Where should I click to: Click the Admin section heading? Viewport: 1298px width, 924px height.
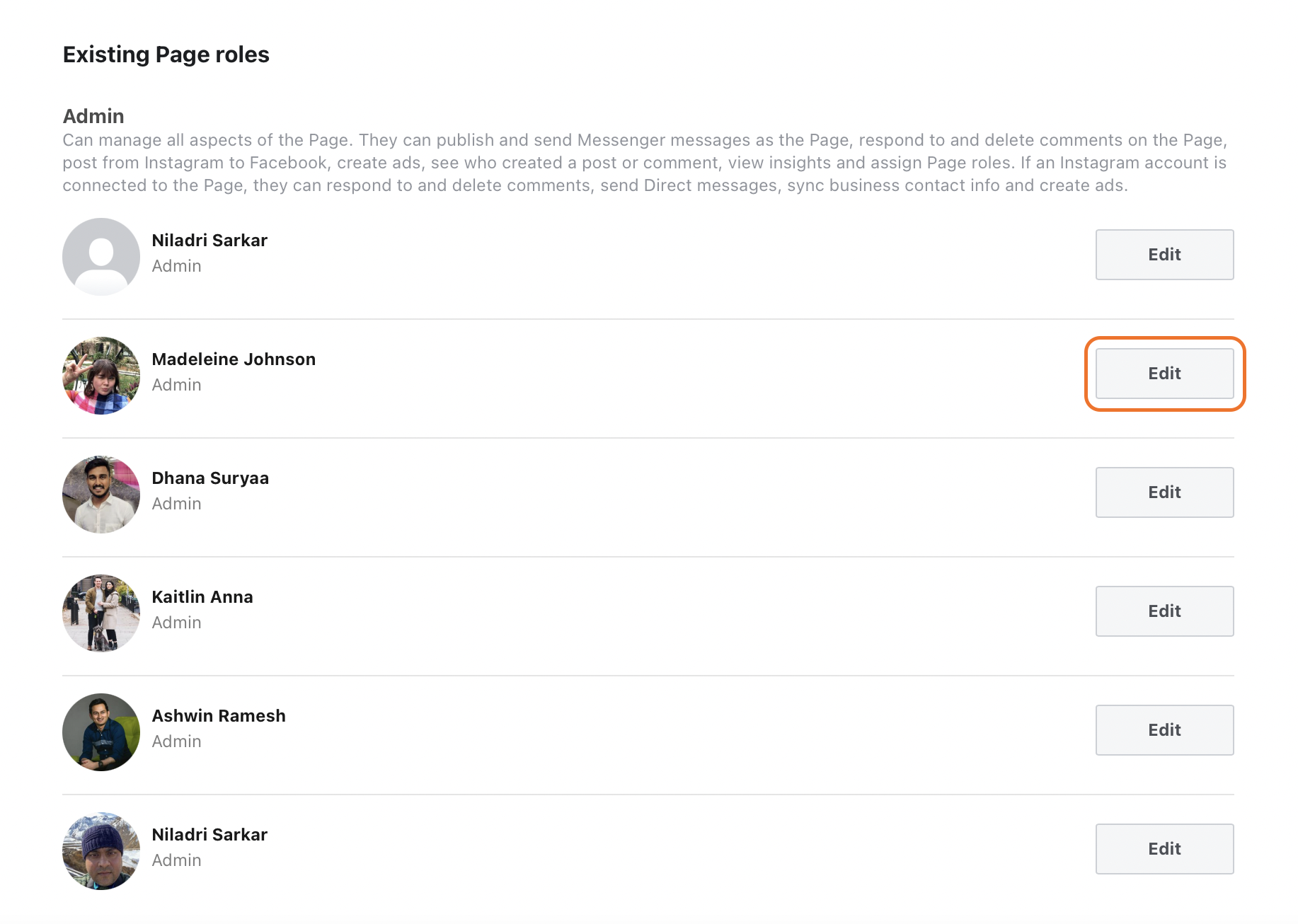pos(93,115)
